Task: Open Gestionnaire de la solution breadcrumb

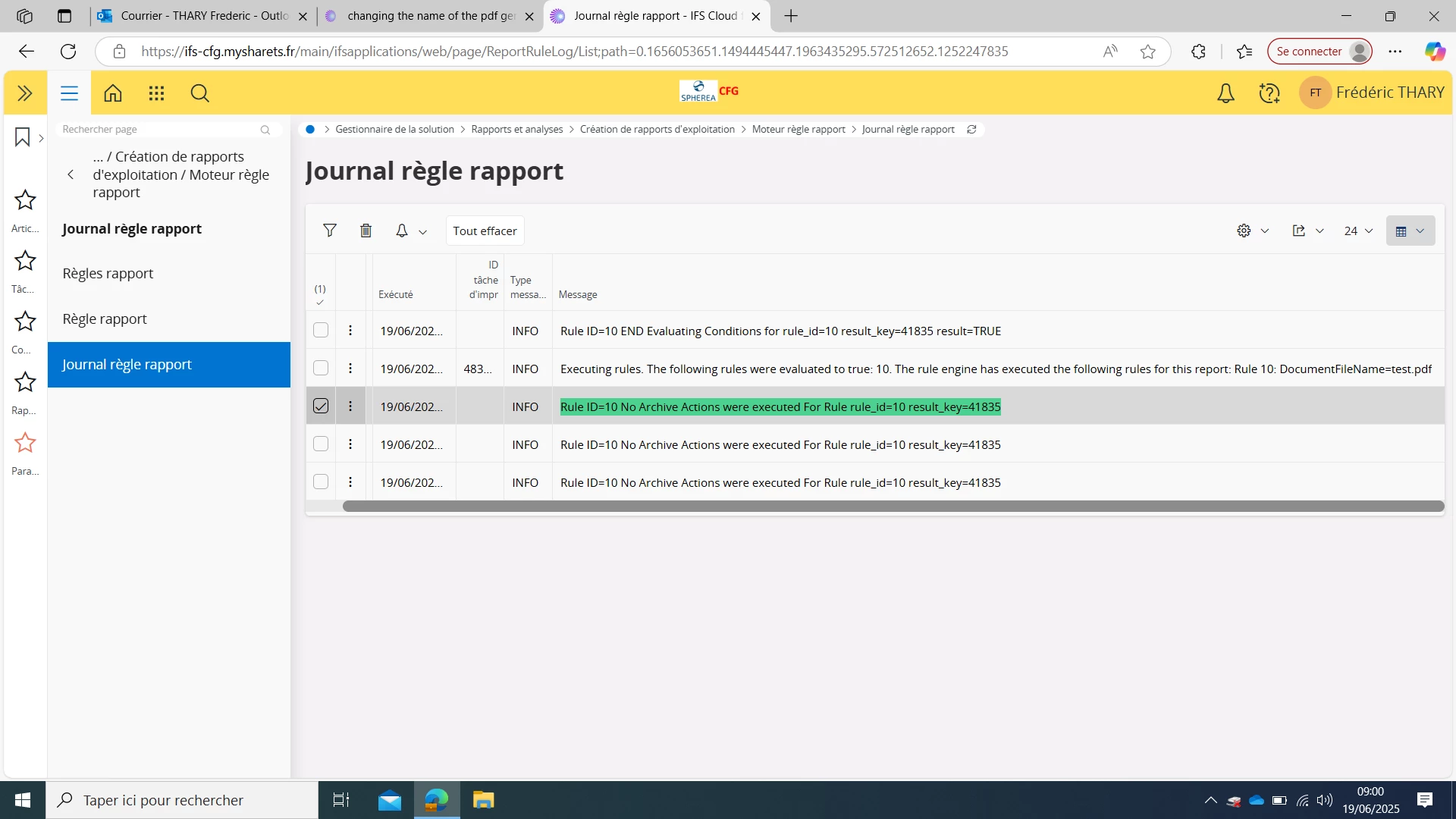Action: (394, 130)
